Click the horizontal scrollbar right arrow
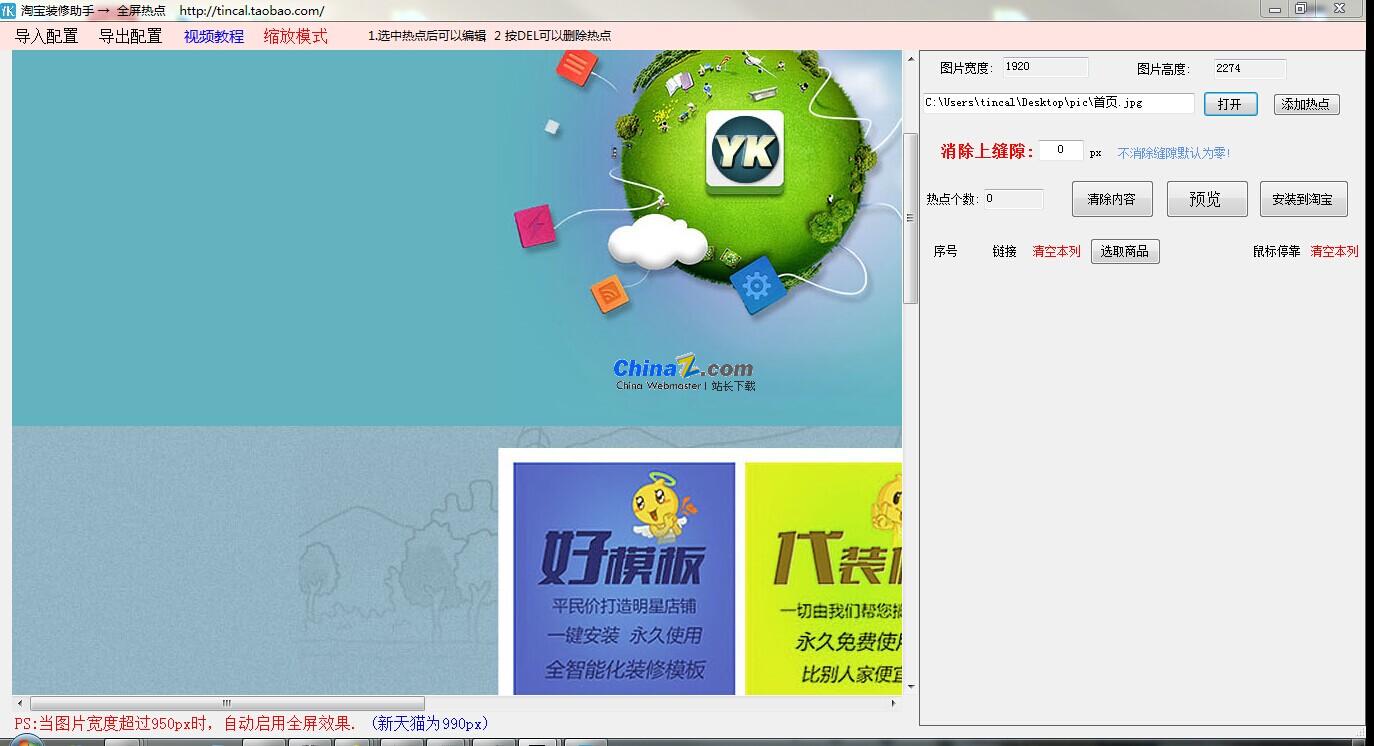The image size is (1374, 746). tap(895, 703)
